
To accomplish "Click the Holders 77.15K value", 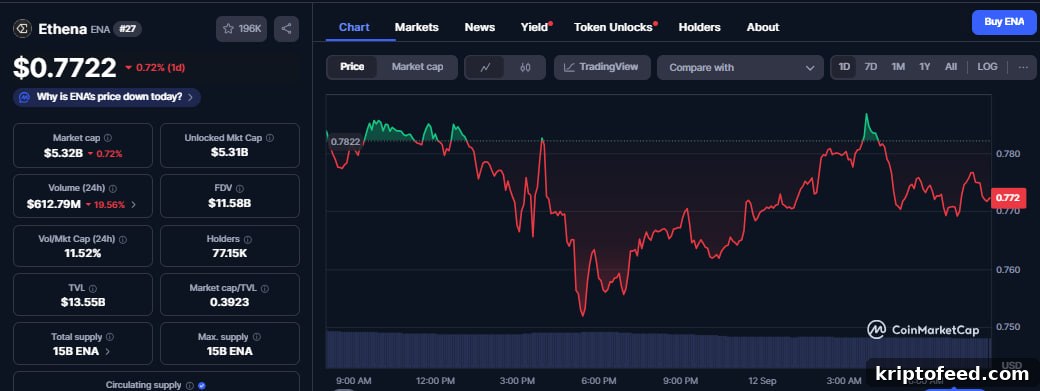I will 229,253.
